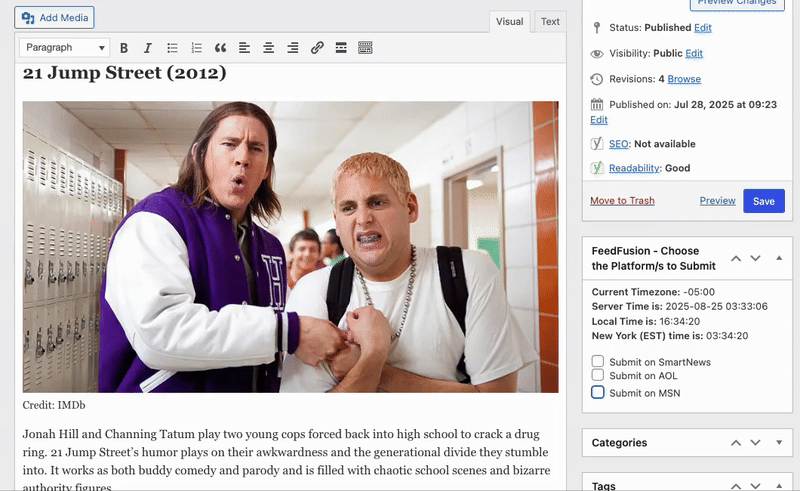Screen dimensions: 800x491
Task: Enable Submit on MSN checkbox
Action: click(x=597, y=392)
